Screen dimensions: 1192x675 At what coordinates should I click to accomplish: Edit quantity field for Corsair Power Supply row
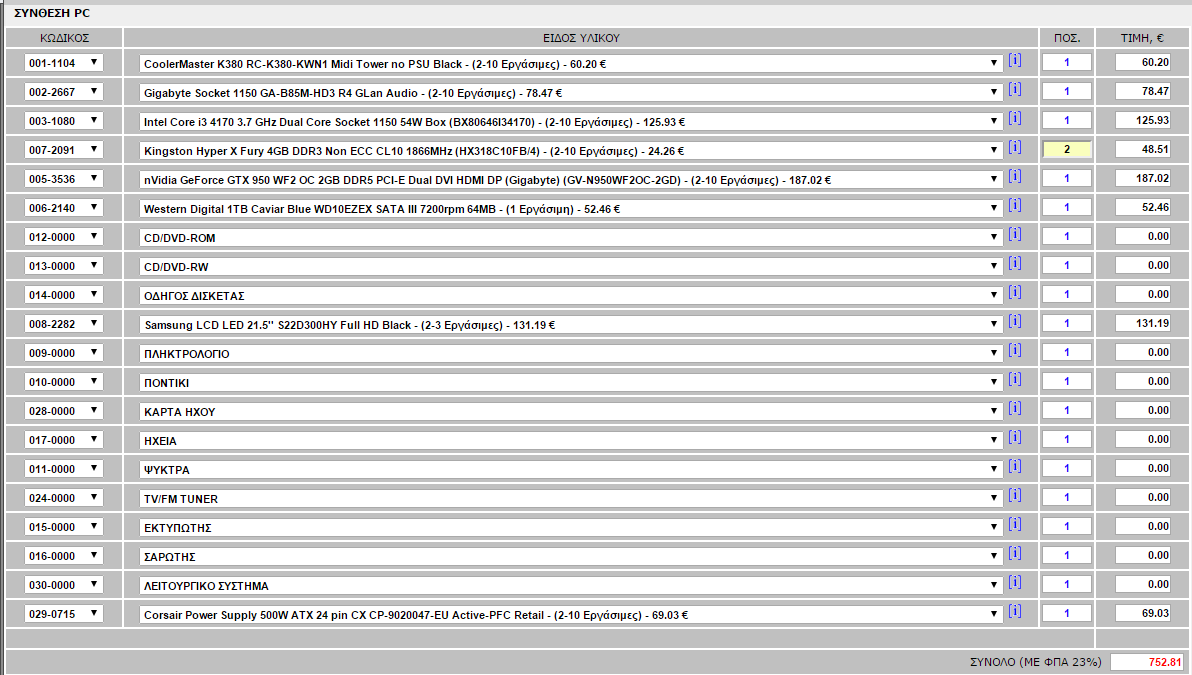(1067, 613)
